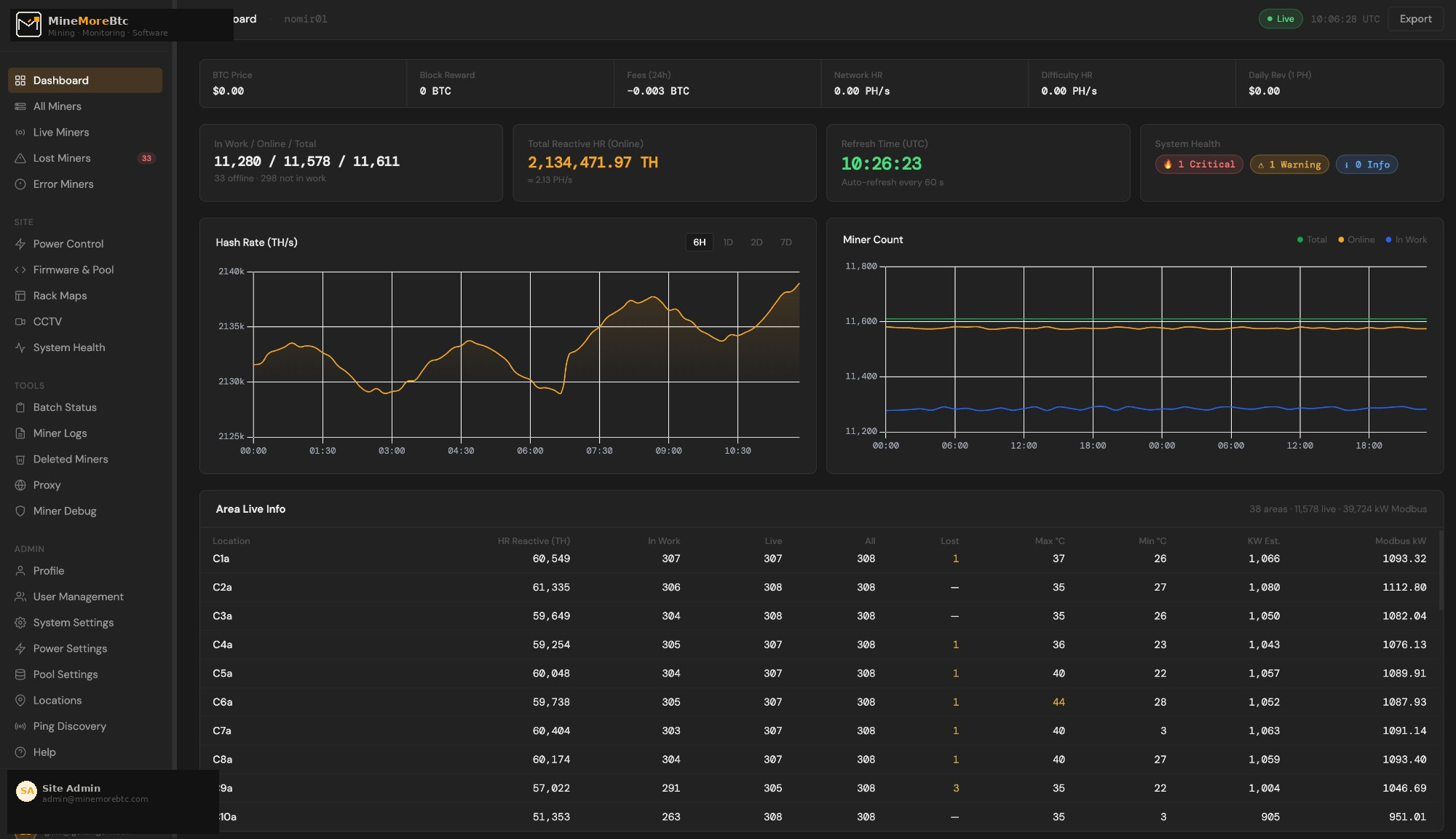This screenshot has width=1456, height=839.
Task: Open the Miner Debug tool
Action: point(64,511)
